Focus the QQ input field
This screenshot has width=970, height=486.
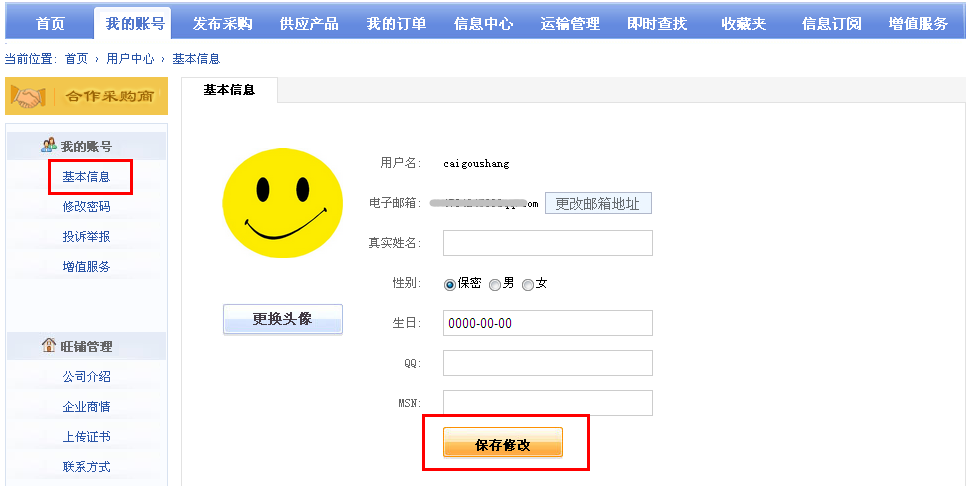(547, 363)
